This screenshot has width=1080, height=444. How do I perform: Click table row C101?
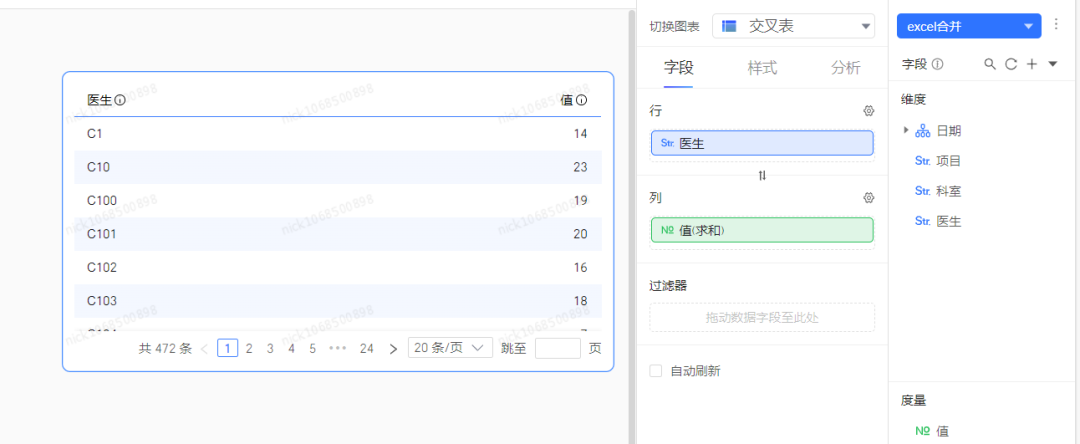coord(338,234)
